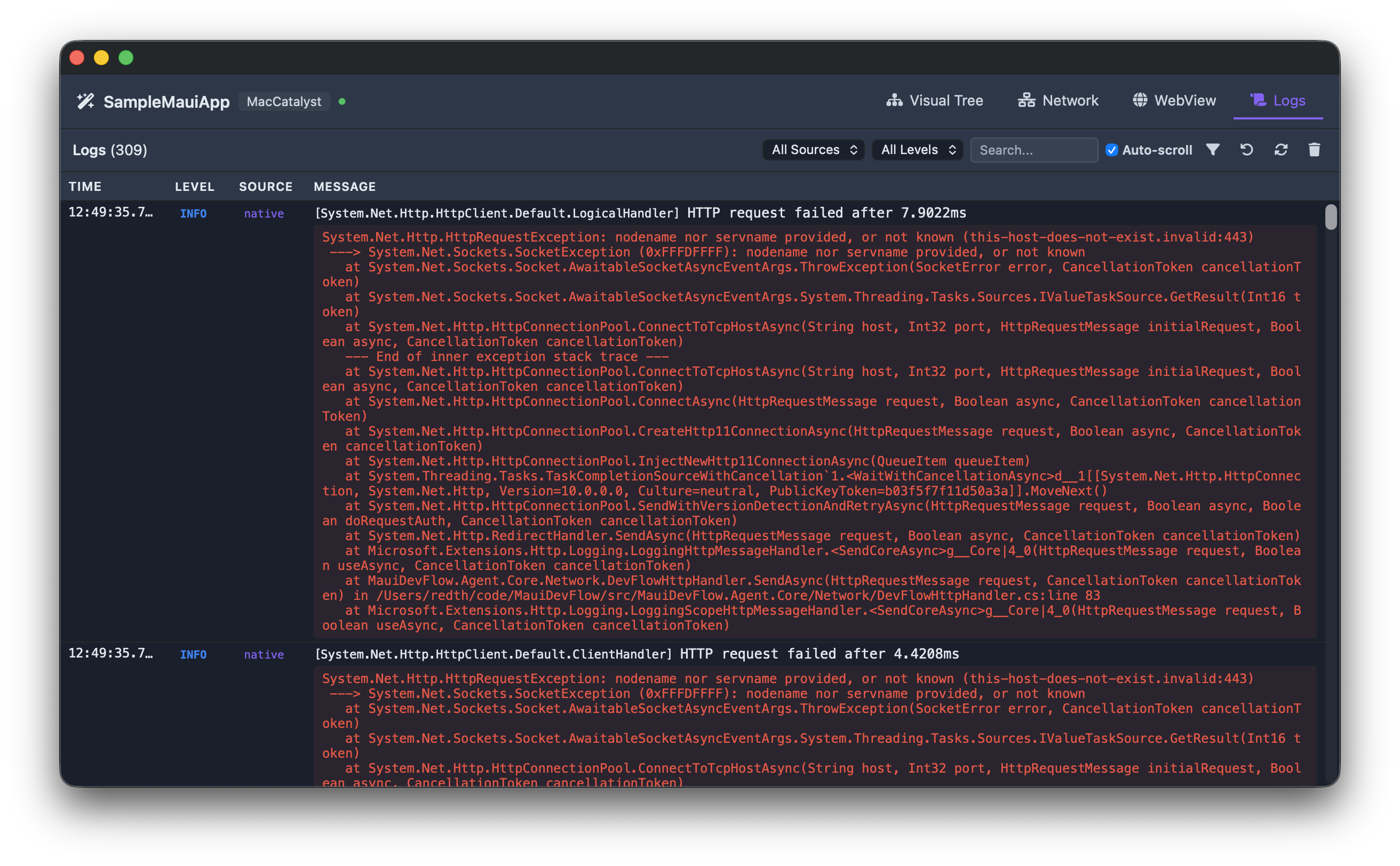Expand the MacCatalyst platform selector
The image size is (1400, 866).
(x=284, y=101)
